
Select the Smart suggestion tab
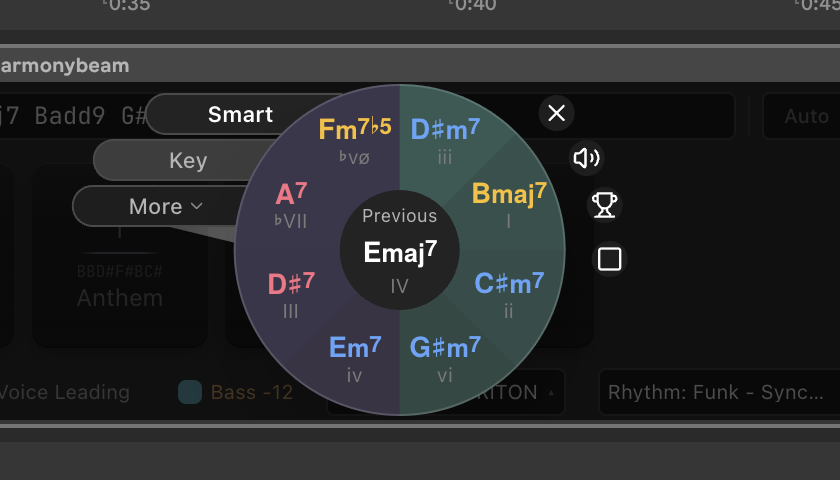tap(241, 114)
